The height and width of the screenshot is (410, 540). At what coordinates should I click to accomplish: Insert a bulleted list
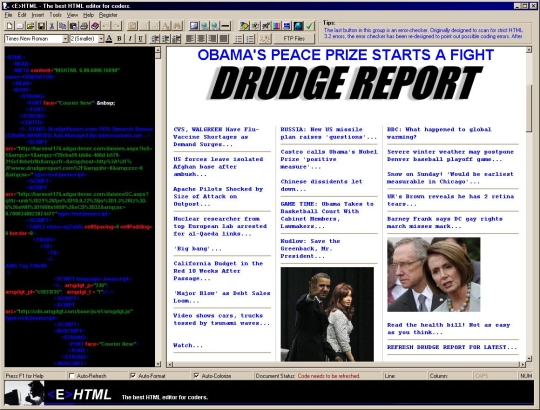[239, 39]
